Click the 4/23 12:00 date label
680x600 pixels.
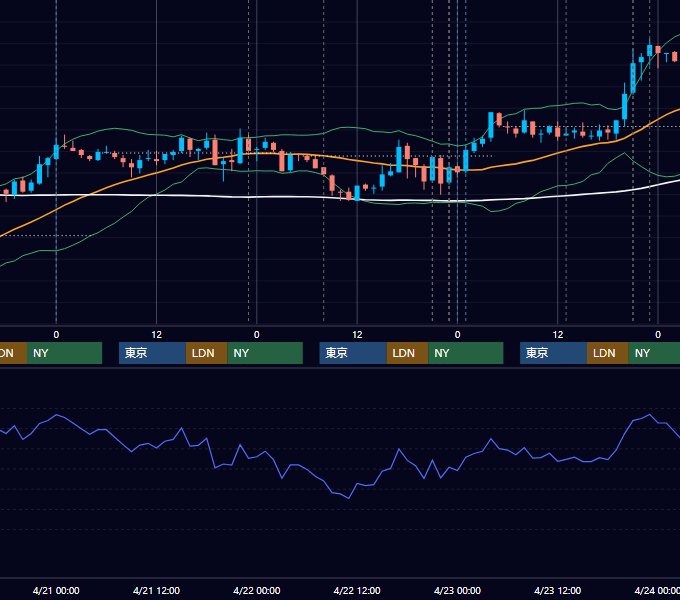click(558, 590)
